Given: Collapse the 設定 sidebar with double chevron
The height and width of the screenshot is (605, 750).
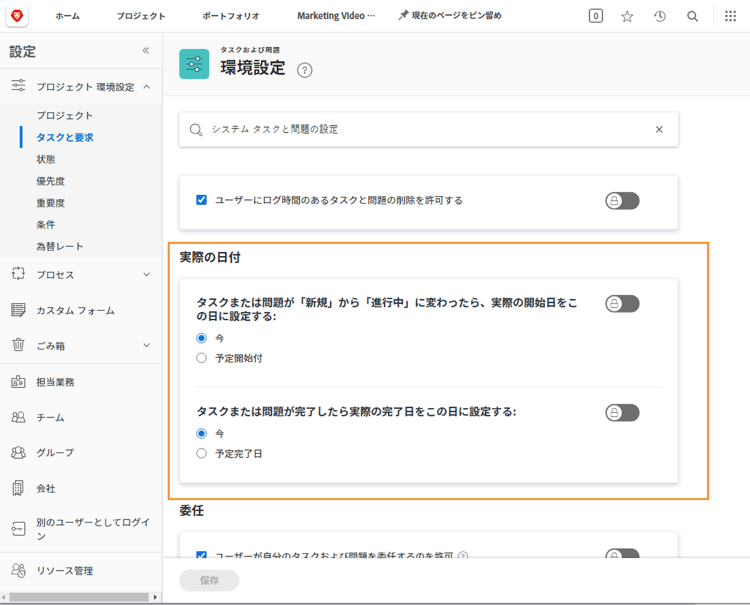Looking at the screenshot, I should pos(146,51).
